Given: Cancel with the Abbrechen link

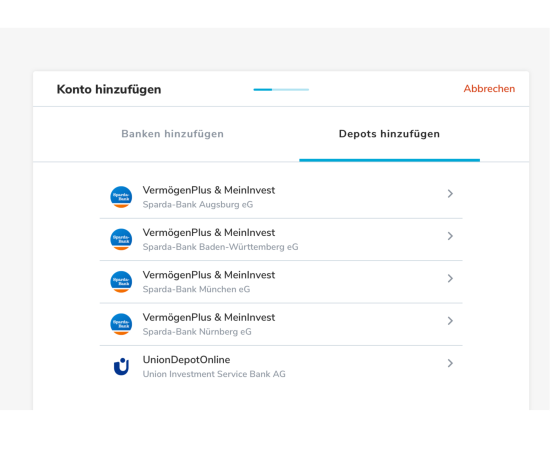Looking at the screenshot, I should point(489,89).
